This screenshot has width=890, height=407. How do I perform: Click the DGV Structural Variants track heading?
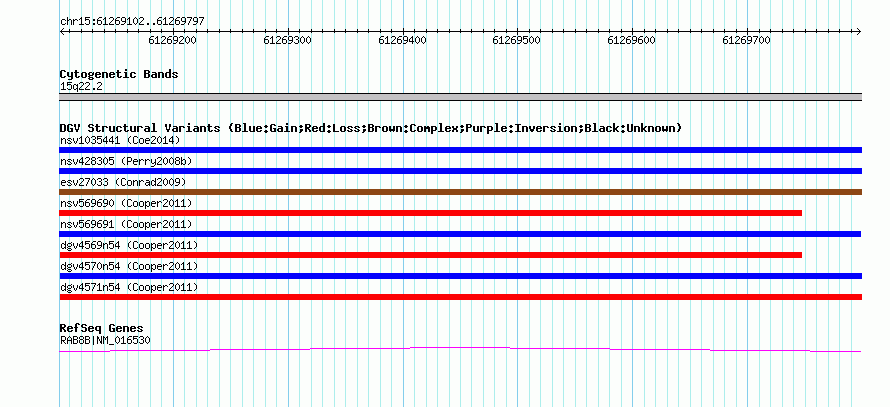(371, 128)
